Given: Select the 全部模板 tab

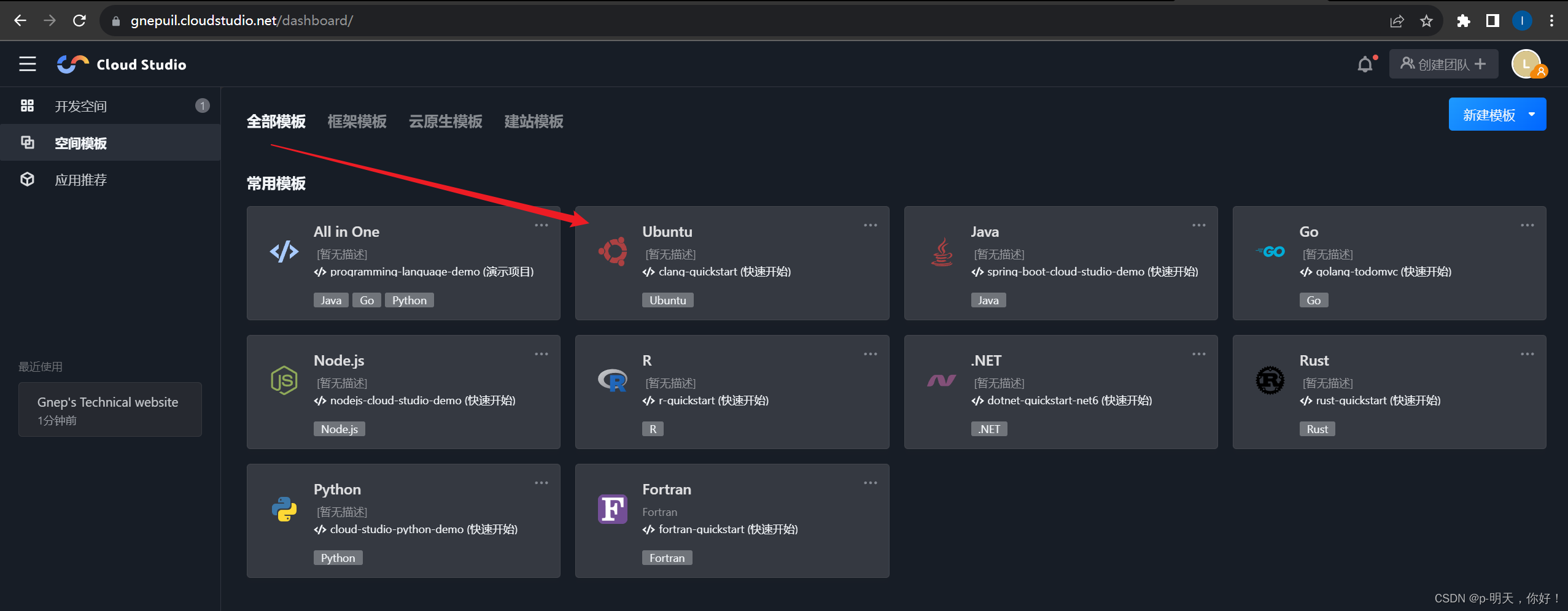Looking at the screenshot, I should point(276,121).
